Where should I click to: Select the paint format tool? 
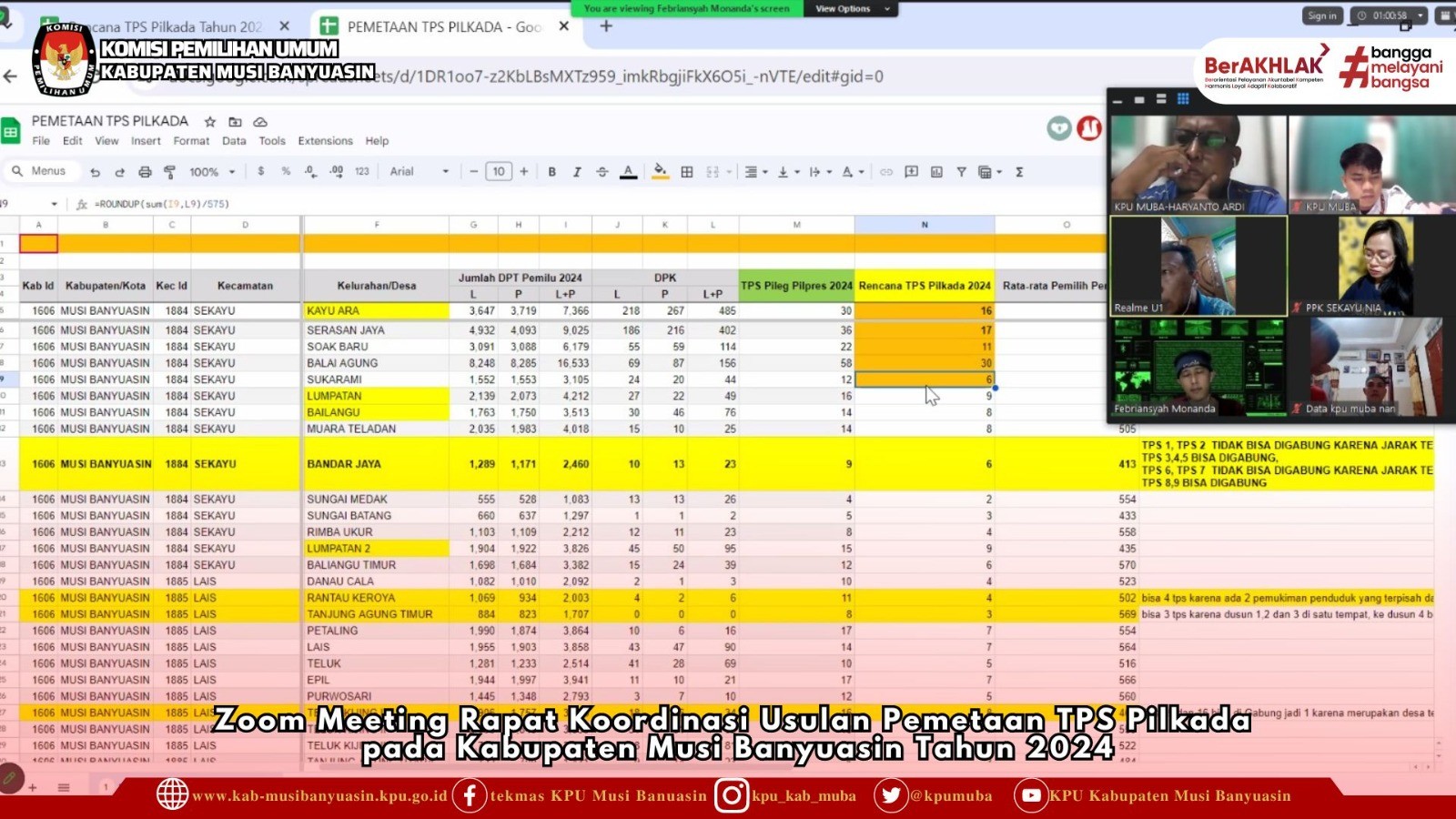[x=169, y=172]
